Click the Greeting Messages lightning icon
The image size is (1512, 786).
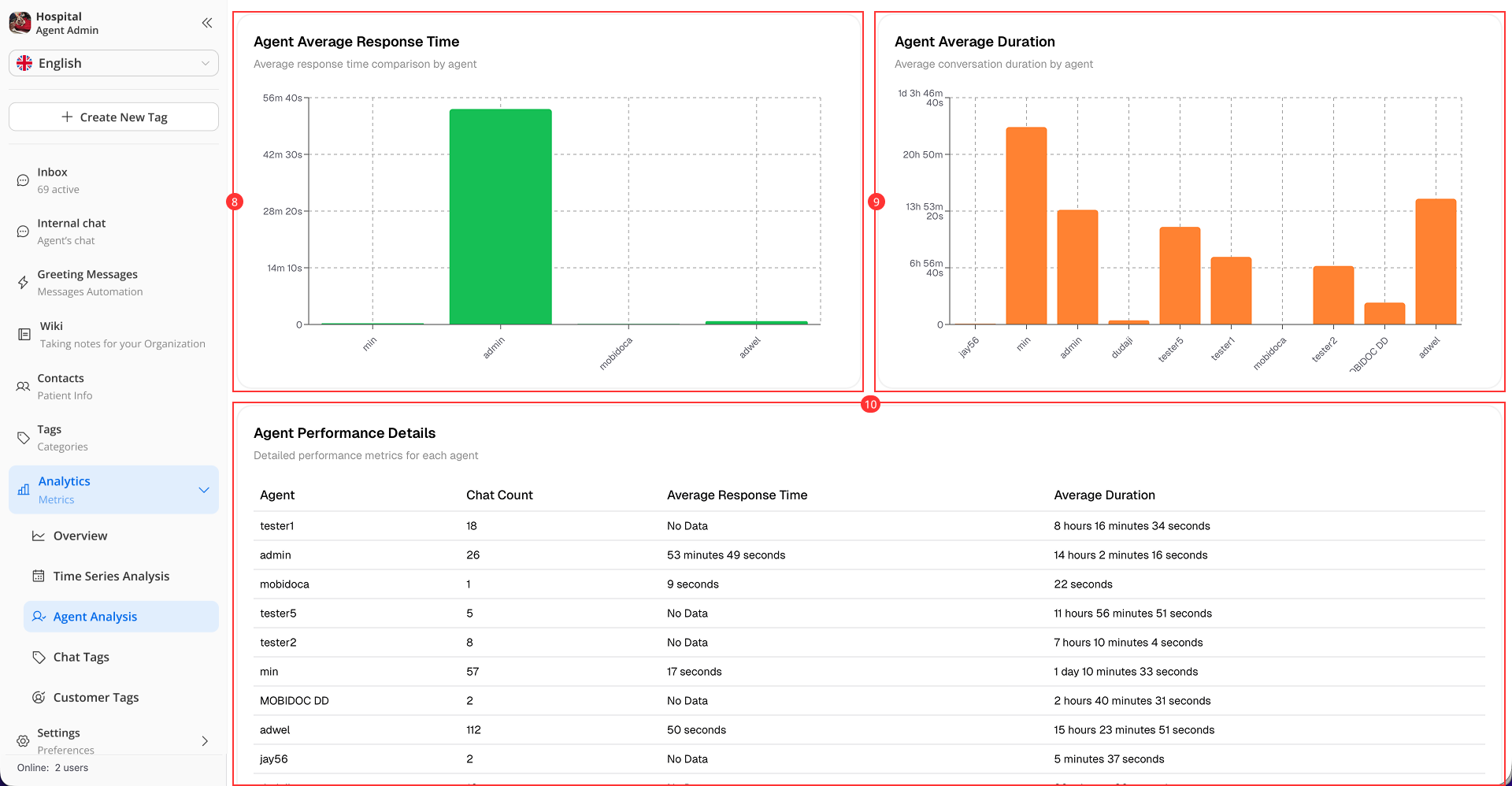coord(23,283)
